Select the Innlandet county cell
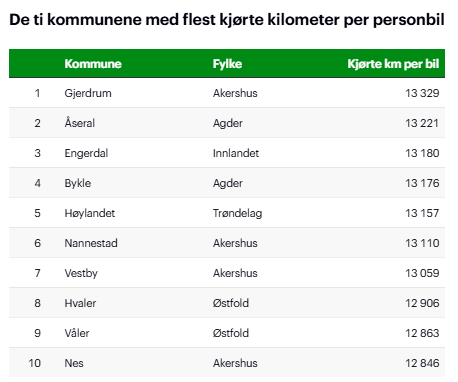 [x=236, y=153]
